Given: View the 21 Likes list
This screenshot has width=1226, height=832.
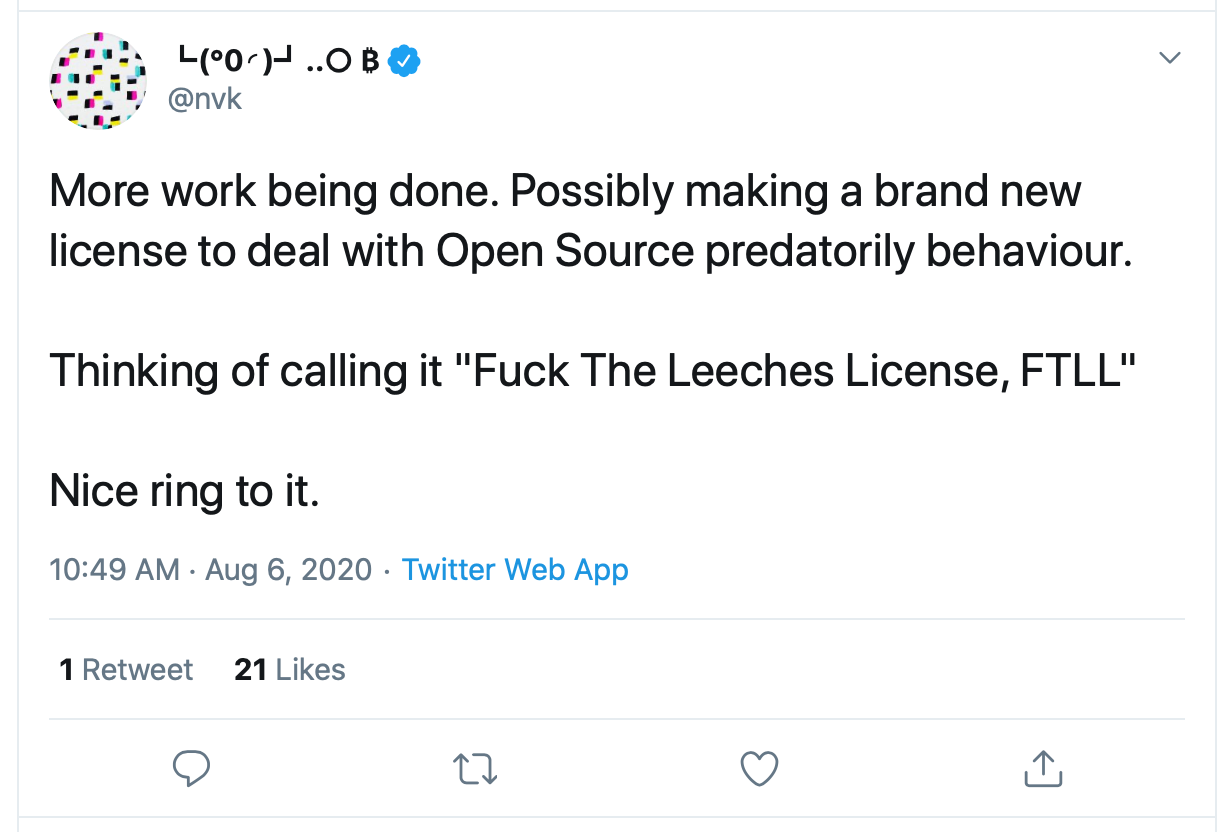Looking at the screenshot, I should point(290,669).
